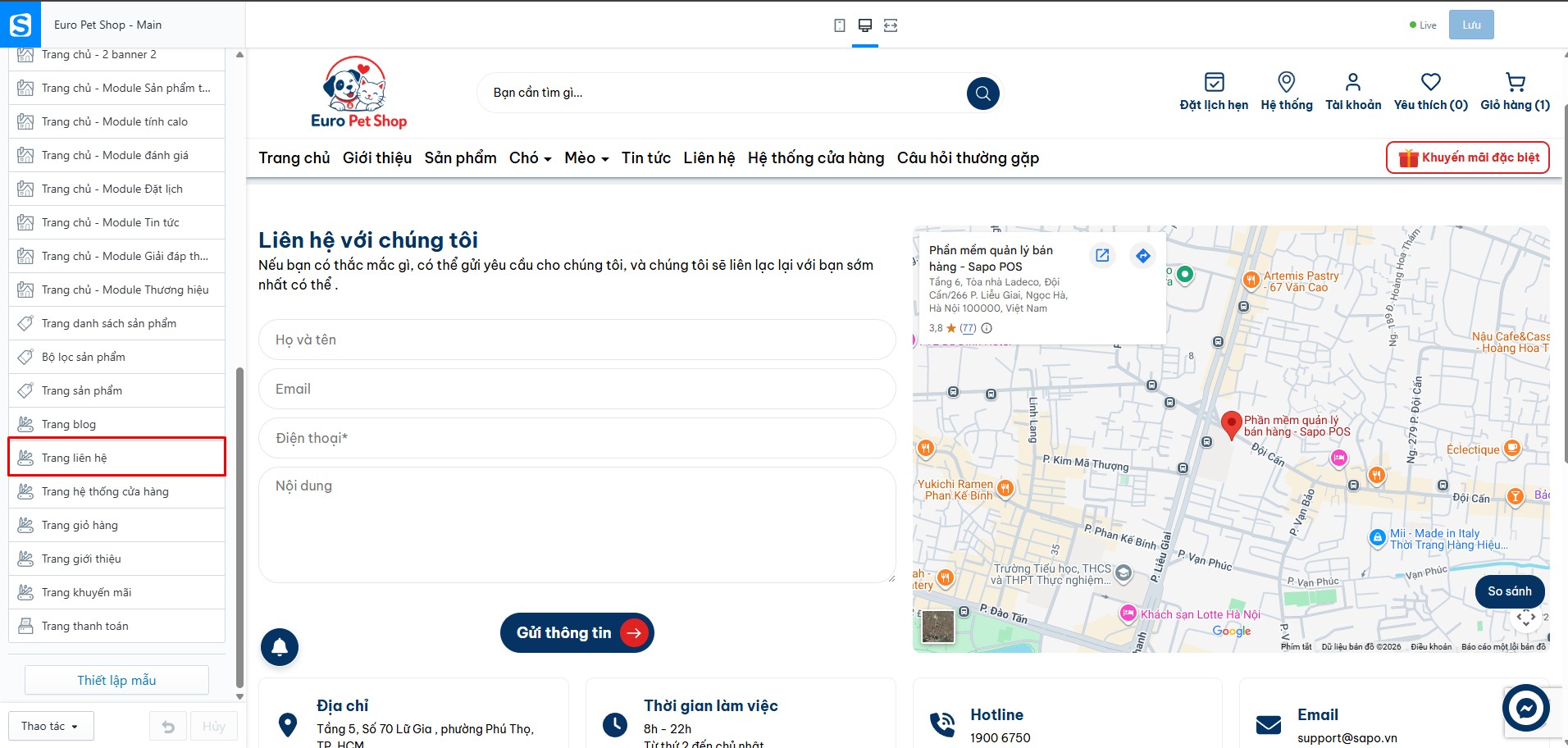
Task: Click the Thiết lập mẫu button
Action: click(116, 680)
